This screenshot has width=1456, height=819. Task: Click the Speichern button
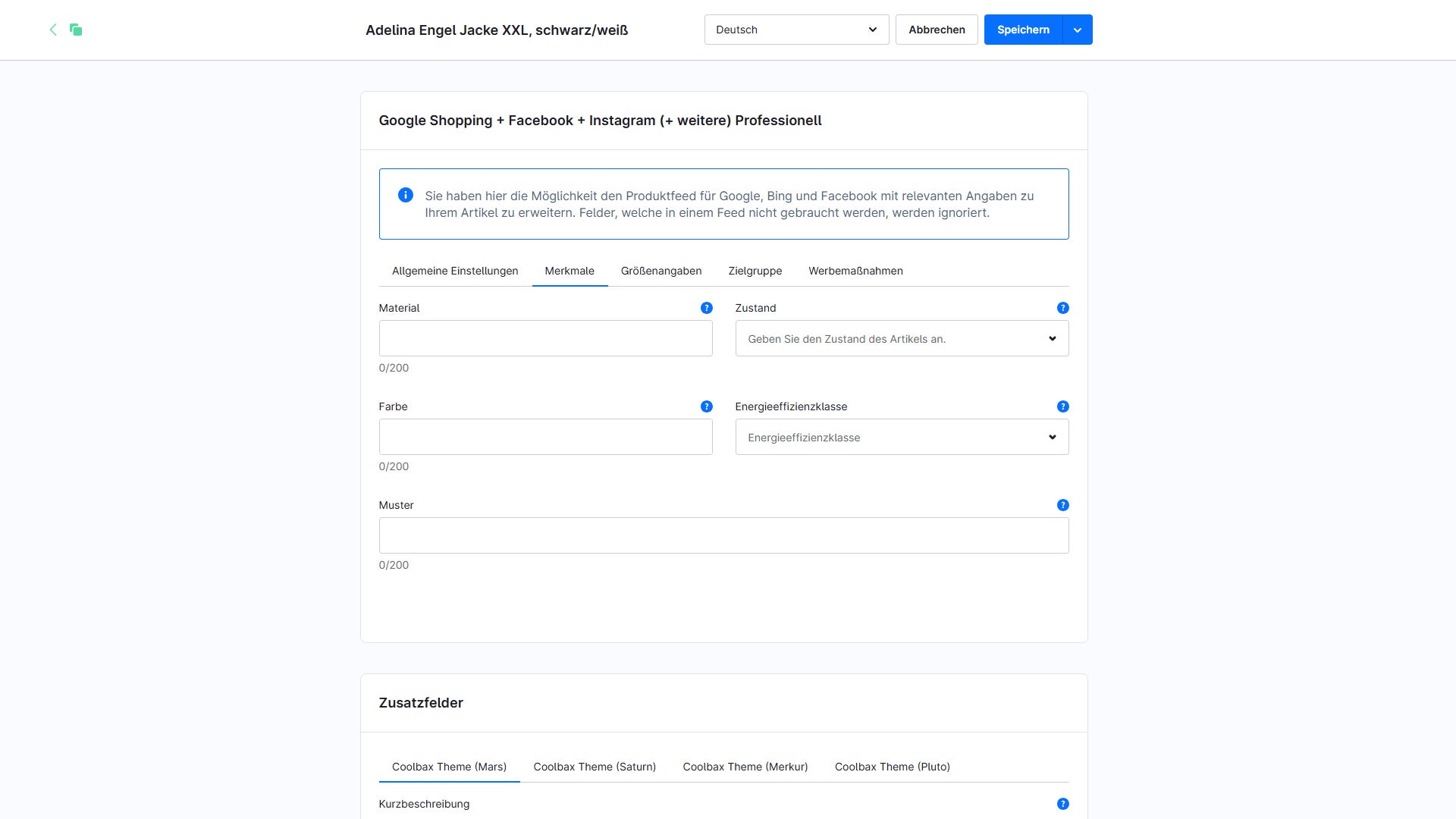(x=1023, y=30)
